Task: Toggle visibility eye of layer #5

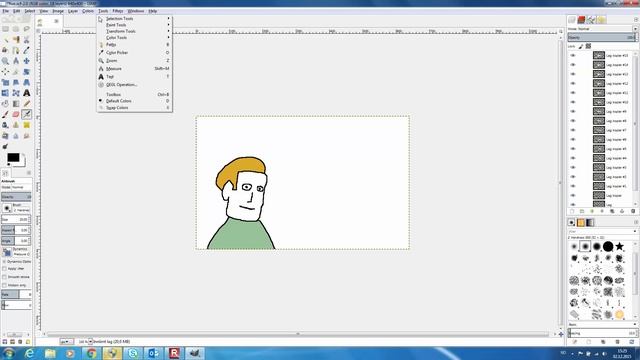Action: coord(573,149)
